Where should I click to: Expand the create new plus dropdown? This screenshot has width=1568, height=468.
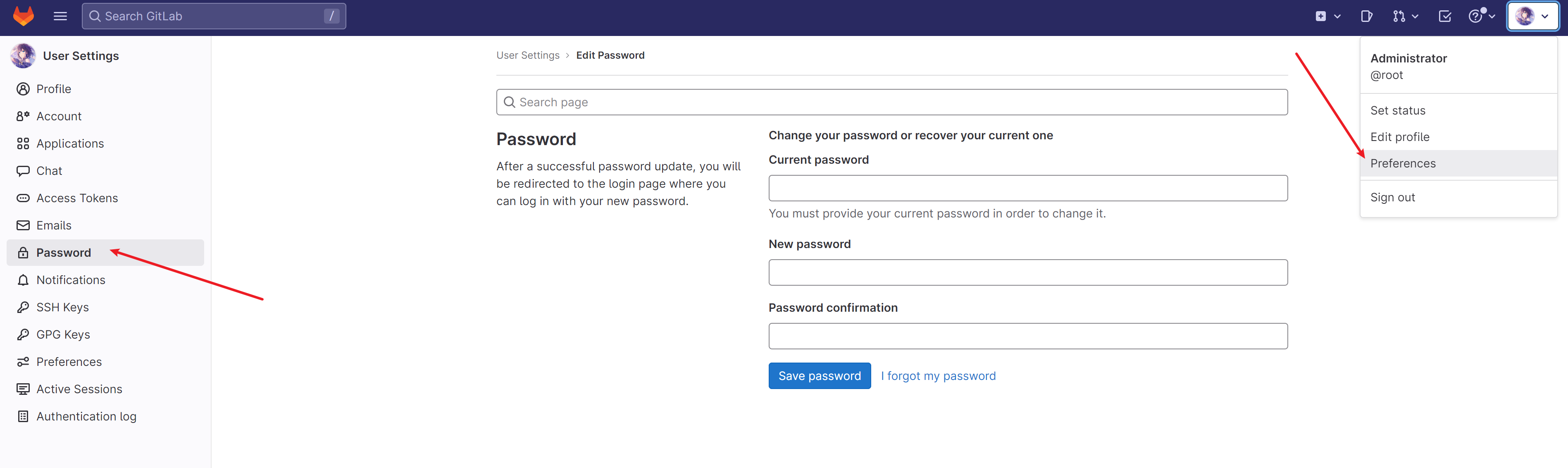[x=1327, y=17]
